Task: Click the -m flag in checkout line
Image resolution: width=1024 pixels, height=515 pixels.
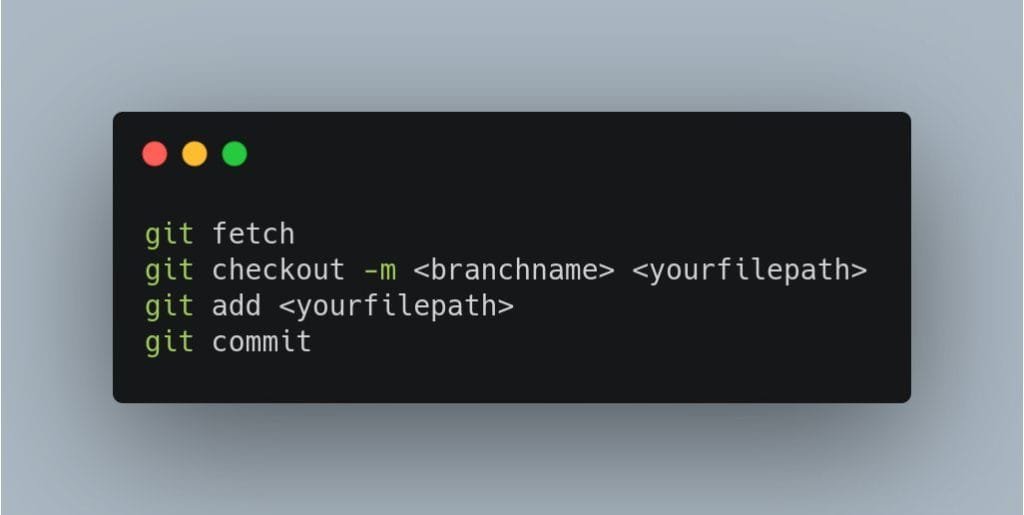Action: (379, 271)
